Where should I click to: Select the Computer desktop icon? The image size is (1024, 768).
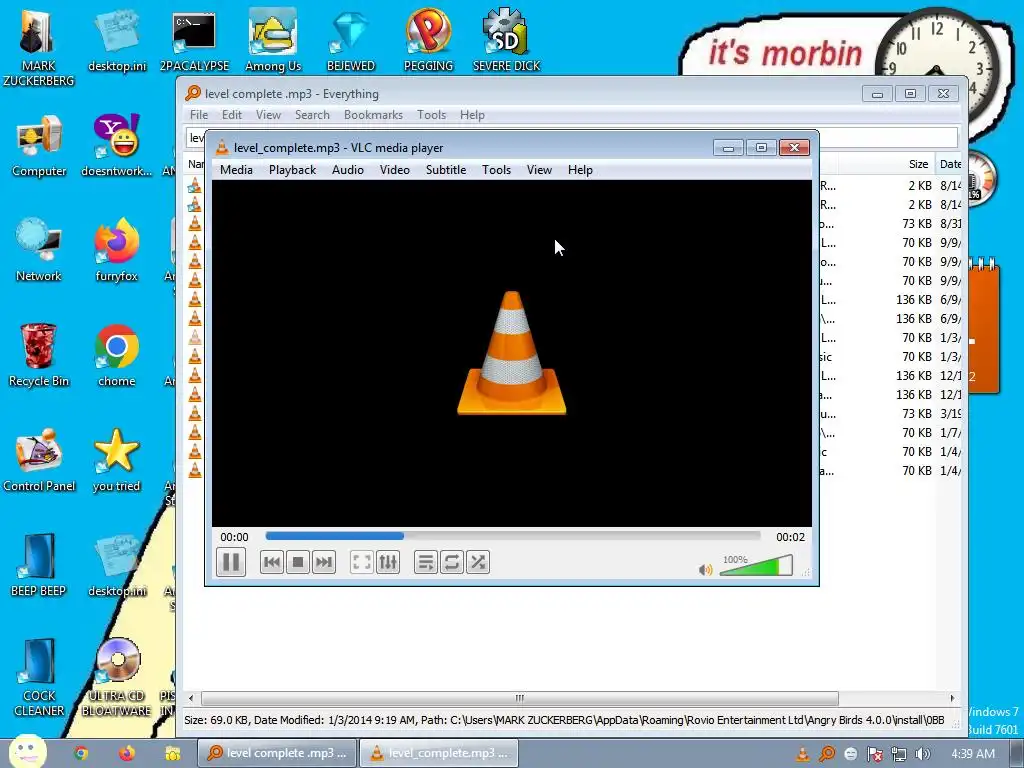[39, 146]
